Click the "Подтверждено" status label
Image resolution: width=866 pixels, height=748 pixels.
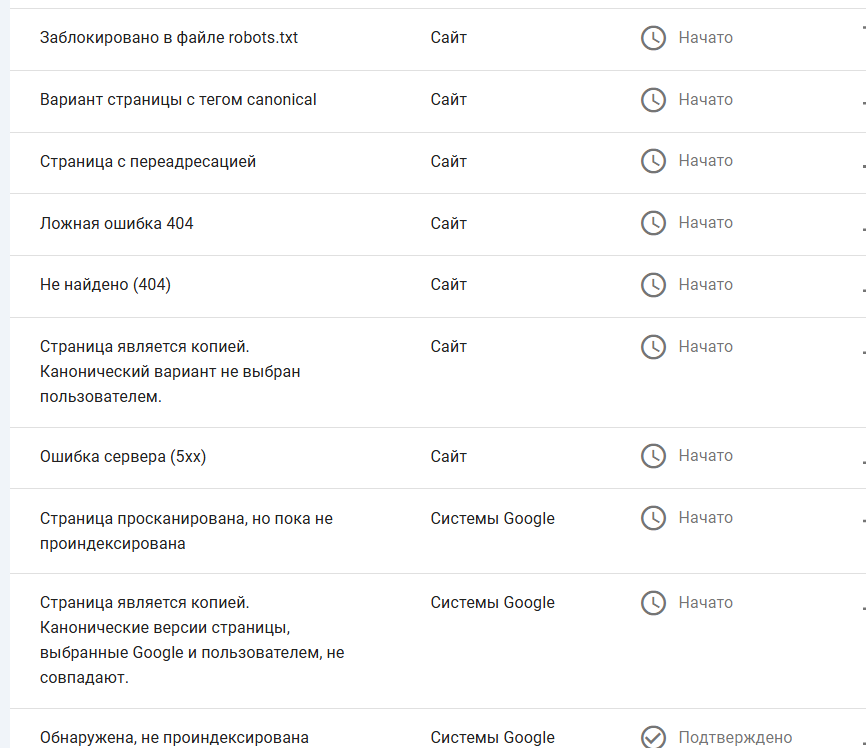[735, 738]
